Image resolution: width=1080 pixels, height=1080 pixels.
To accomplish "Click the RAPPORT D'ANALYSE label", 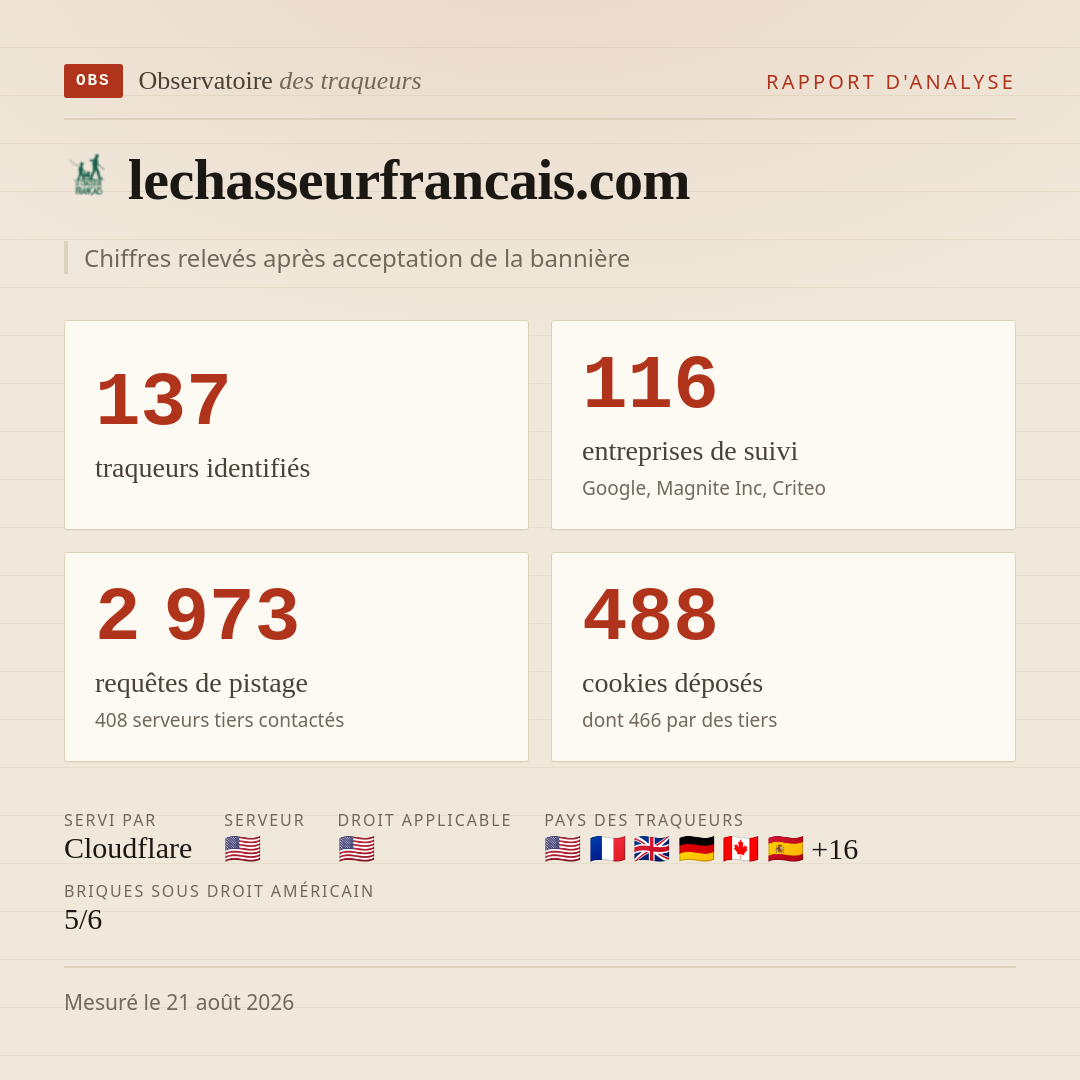I will (891, 82).
